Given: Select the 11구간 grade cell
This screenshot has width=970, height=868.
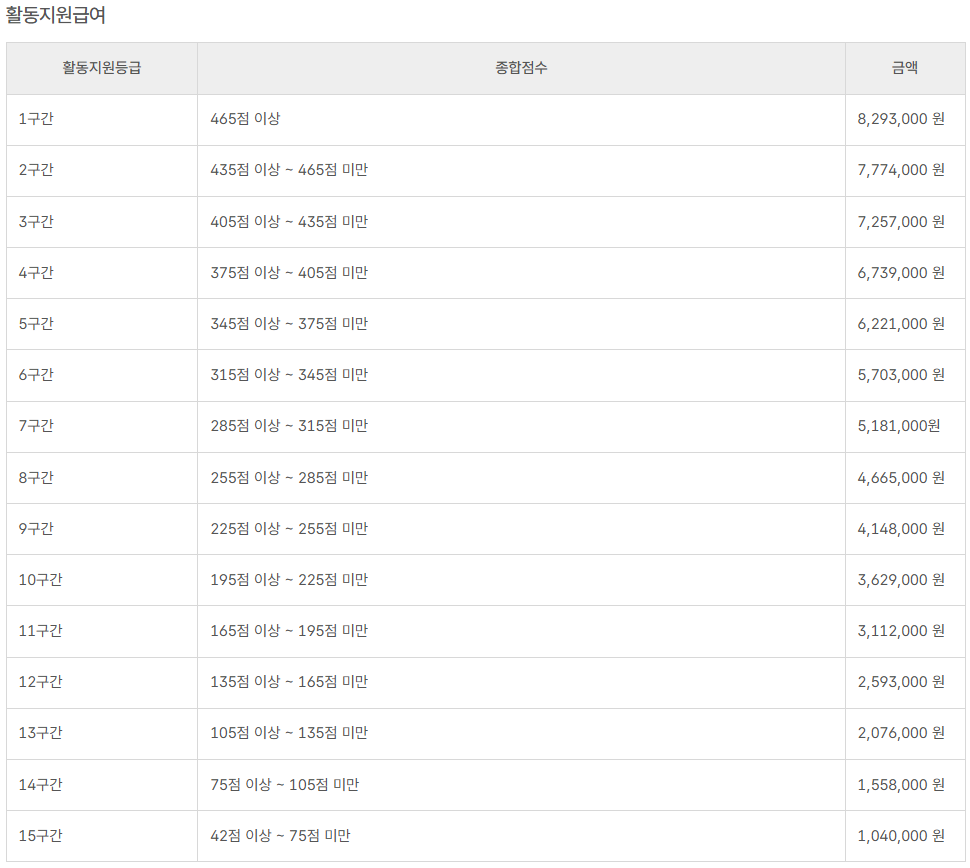Looking at the screenshot, I should pyautogui.click(x=40, y=631).
